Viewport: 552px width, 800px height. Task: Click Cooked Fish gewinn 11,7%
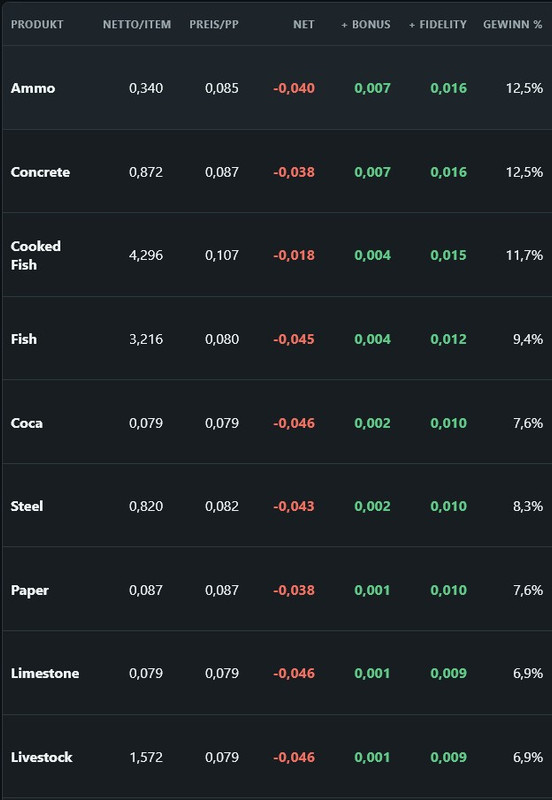point(524,255)
